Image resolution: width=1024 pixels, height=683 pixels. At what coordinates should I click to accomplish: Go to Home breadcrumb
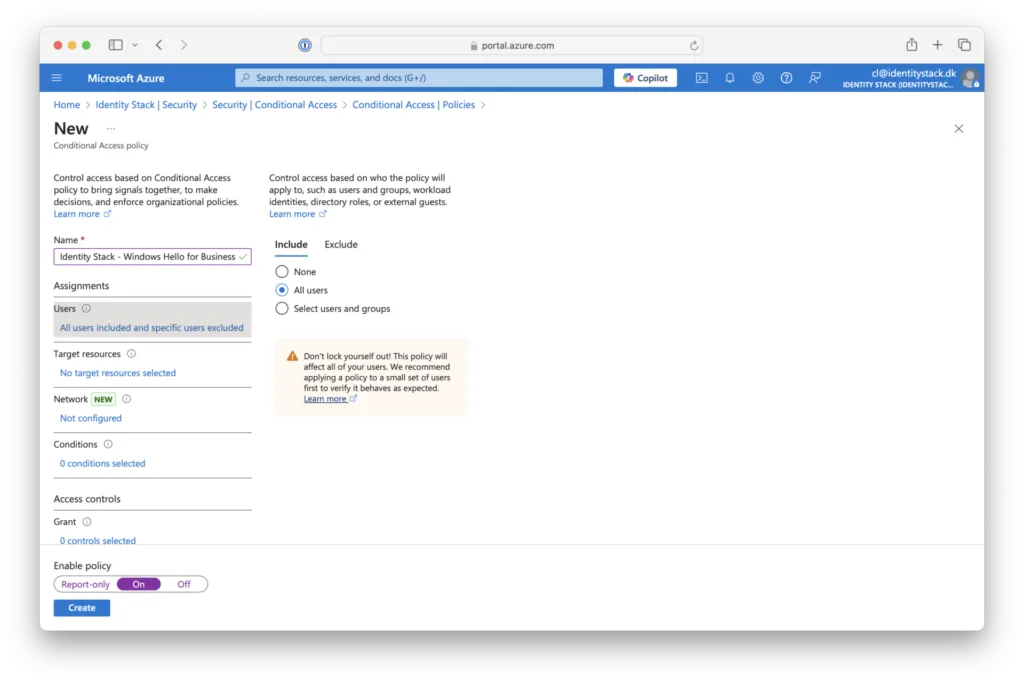point(67,104)
